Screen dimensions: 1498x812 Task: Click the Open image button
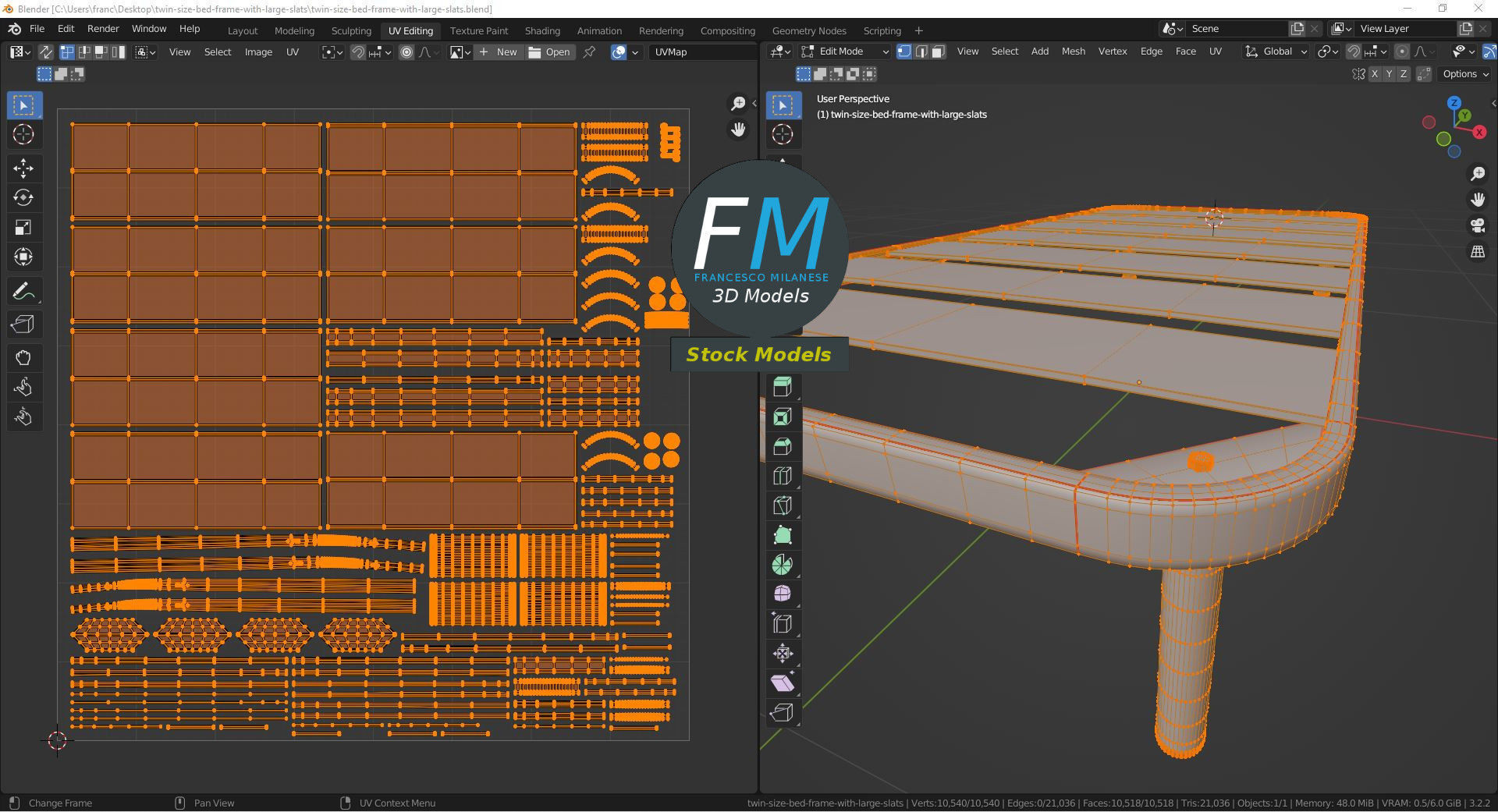coord(549,52)
